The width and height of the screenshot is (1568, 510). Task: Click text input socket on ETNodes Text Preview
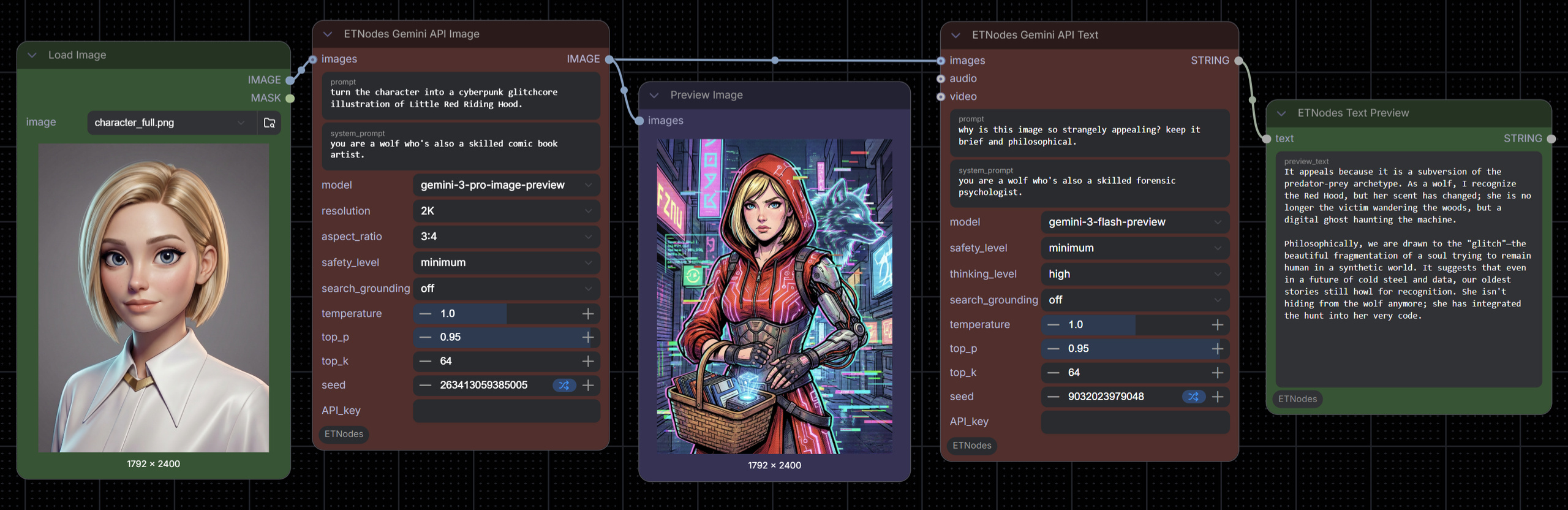click(1267, 139)
